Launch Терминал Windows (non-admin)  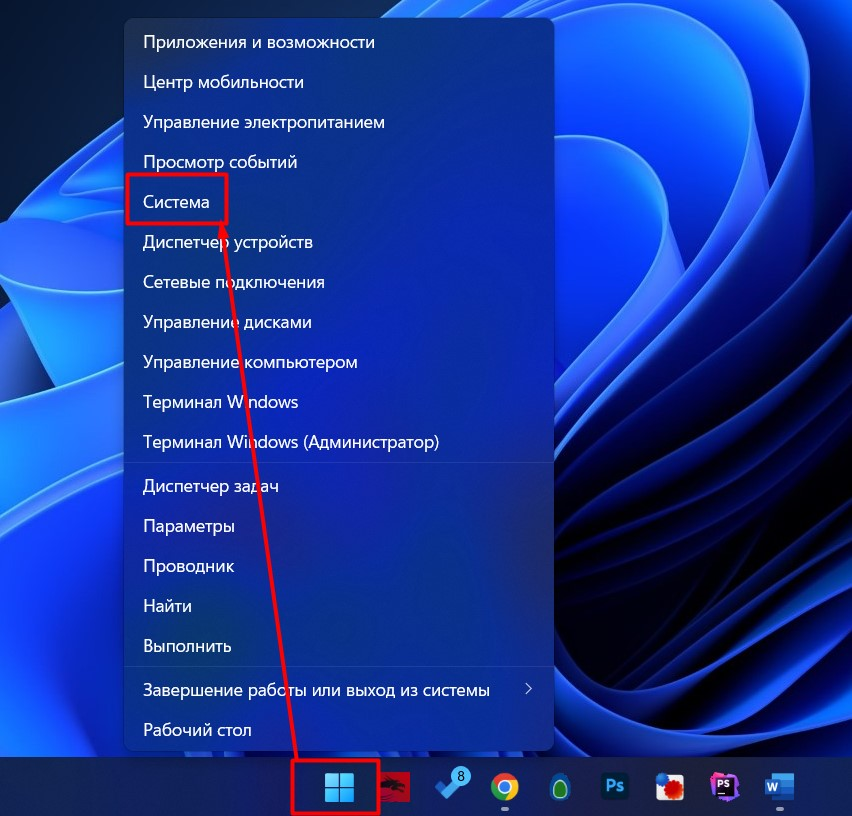coord(339,402)
